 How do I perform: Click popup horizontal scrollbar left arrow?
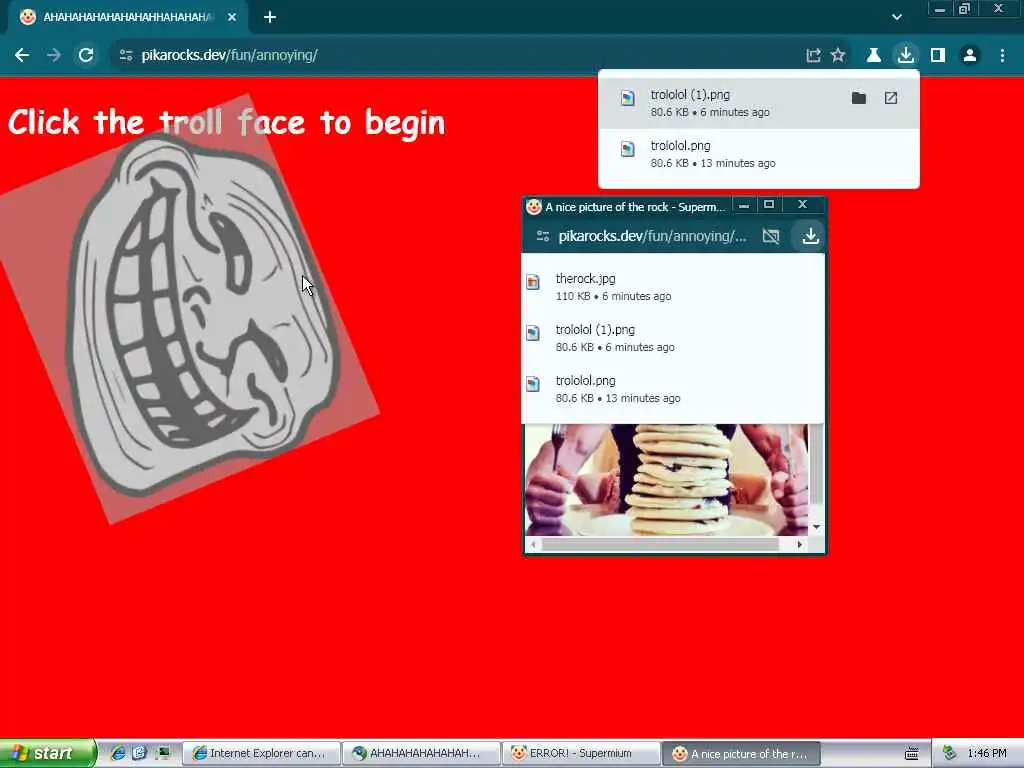pos(534,544)
